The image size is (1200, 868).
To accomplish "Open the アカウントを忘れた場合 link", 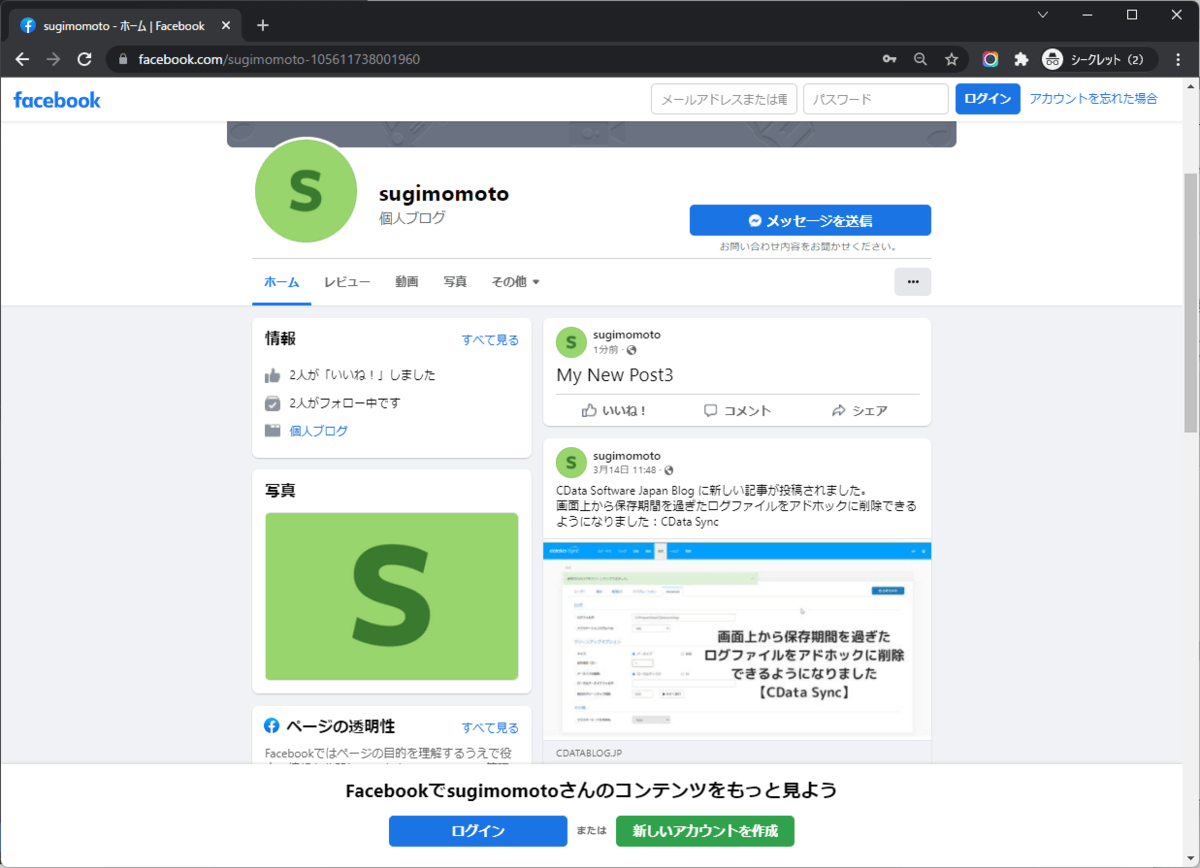I will pyautogui.click(x=1093, y=99).
